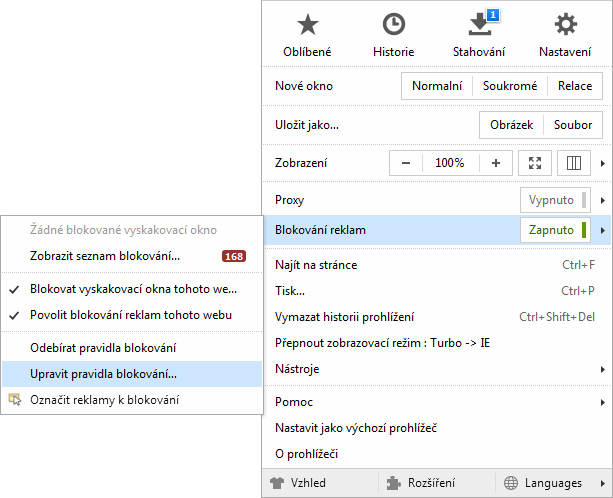The height and width of the screenshot is (498, 613).
Task: Click the Soukromé new window button
Action: pyautogui.click(x=510, y=86)
